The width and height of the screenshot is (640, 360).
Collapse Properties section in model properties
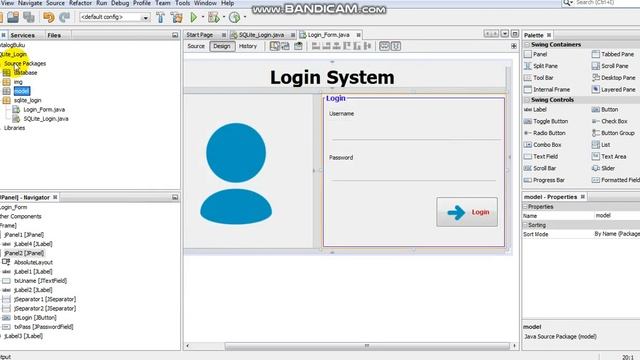(x=526, y=207)
